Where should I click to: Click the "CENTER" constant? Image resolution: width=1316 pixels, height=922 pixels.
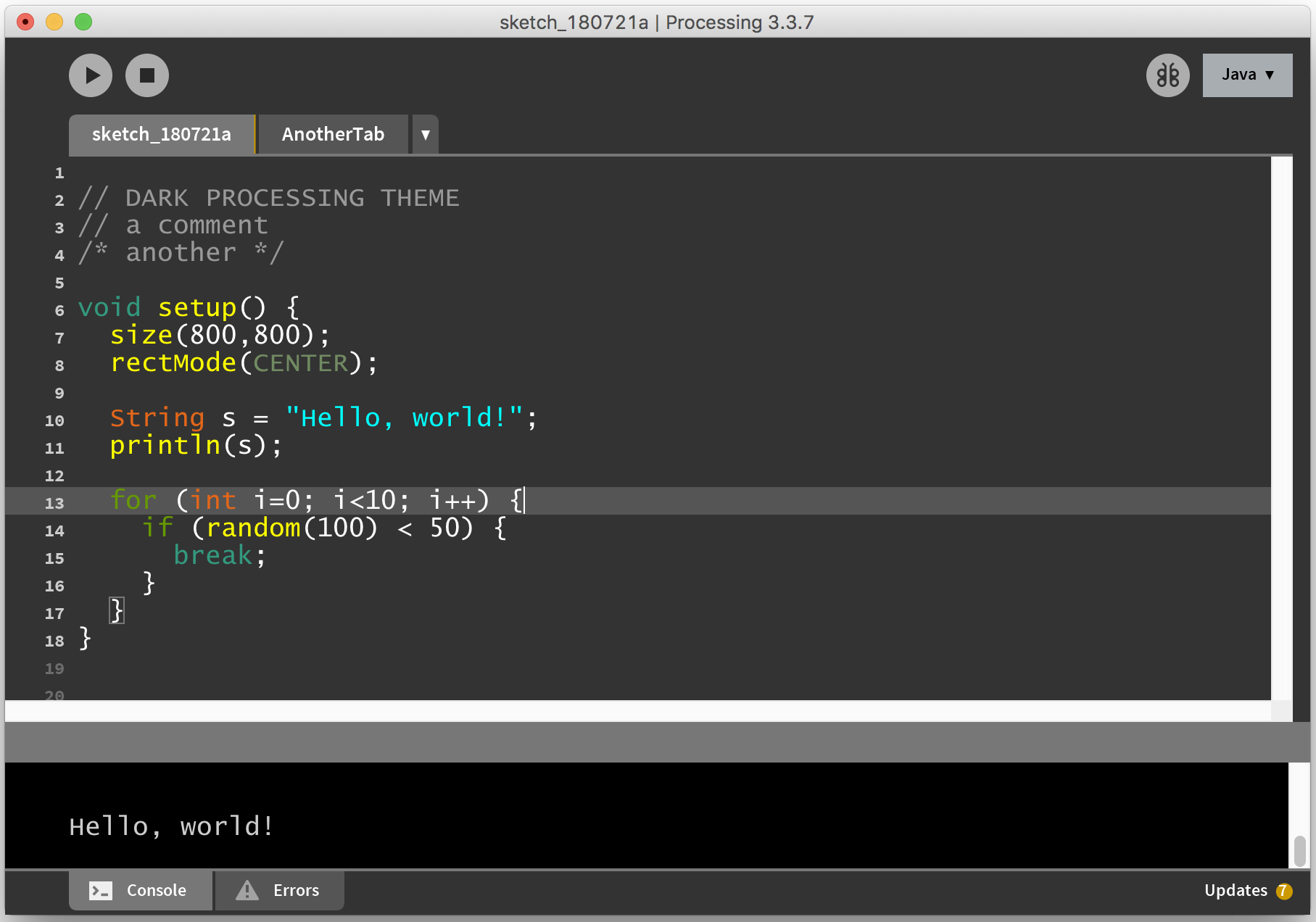[x=300, y=362]
